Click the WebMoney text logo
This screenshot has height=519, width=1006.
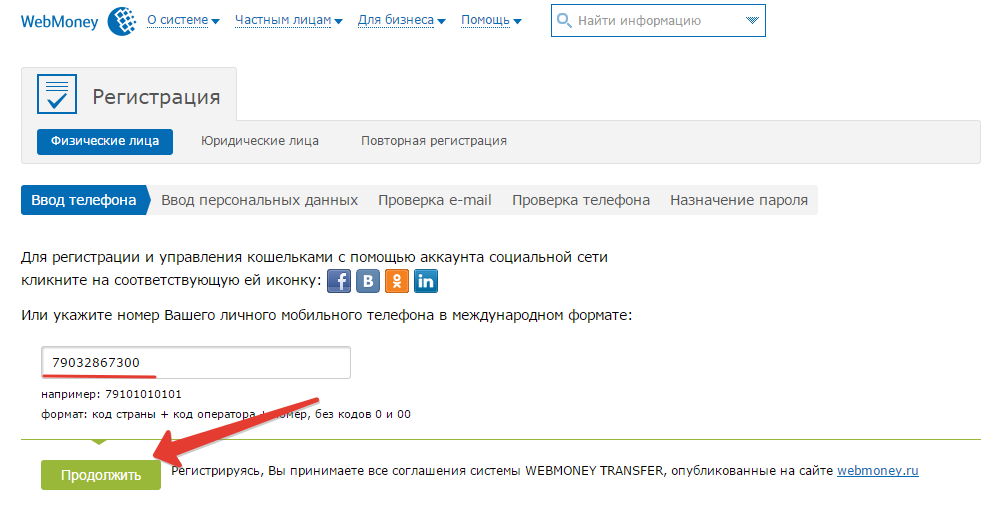(x=59, y=22)
